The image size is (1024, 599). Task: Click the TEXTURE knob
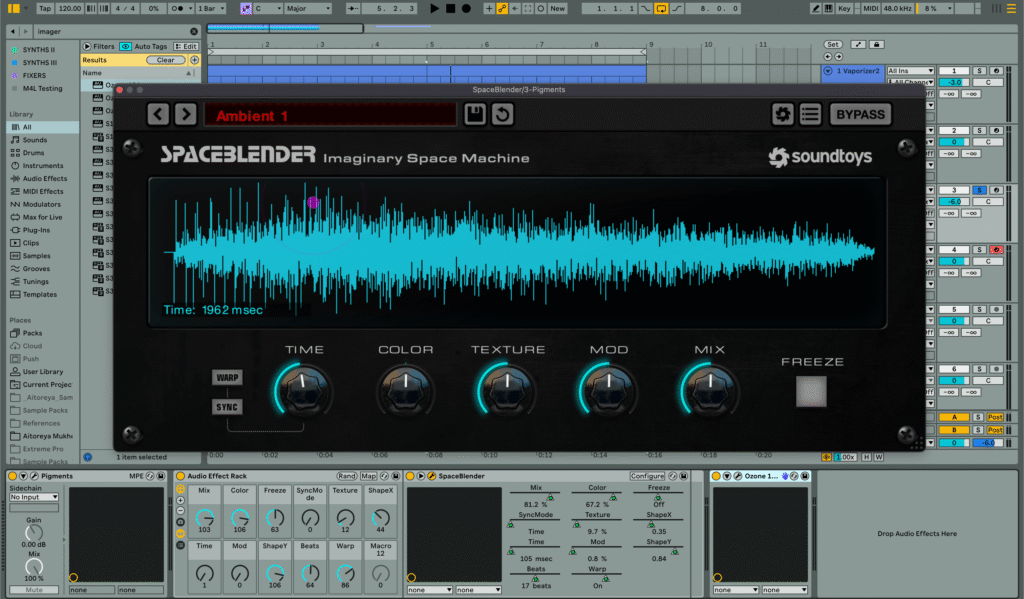[507, 391]
